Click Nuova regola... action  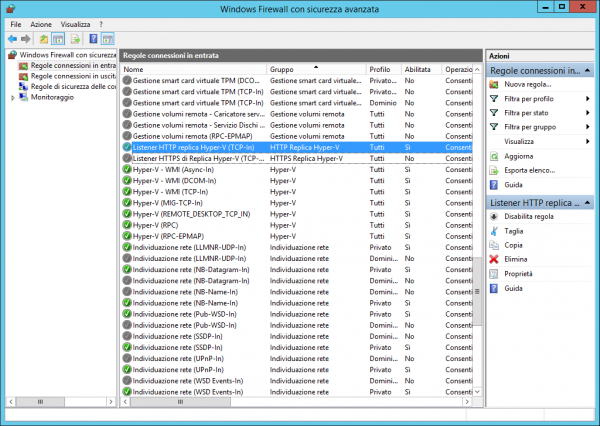(528, 85)
